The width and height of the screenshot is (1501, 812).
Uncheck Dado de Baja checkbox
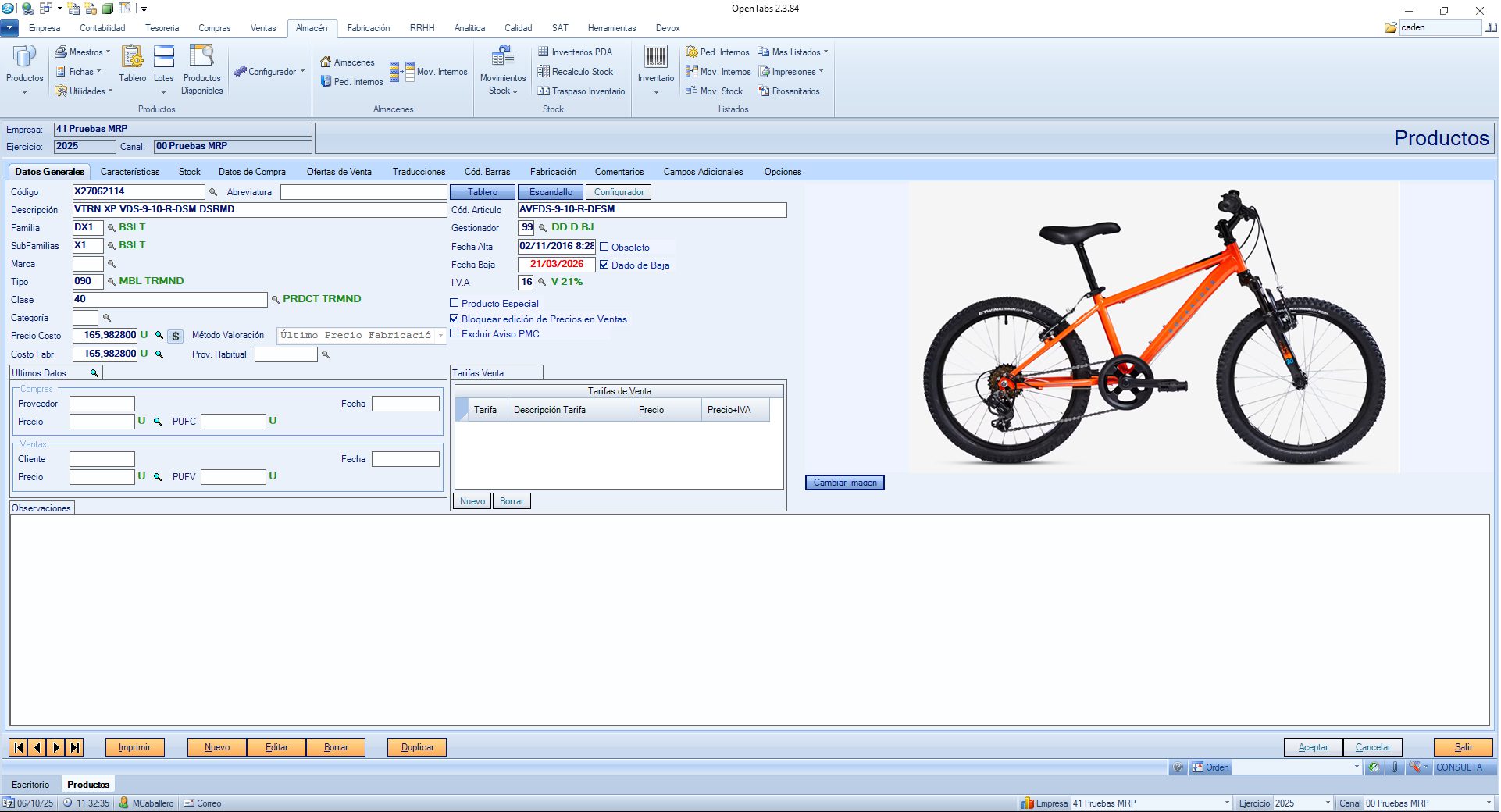point(604,265)
